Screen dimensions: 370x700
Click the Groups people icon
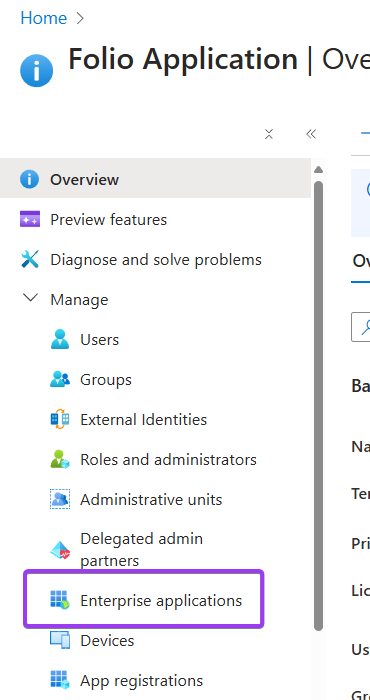(60, 379)
